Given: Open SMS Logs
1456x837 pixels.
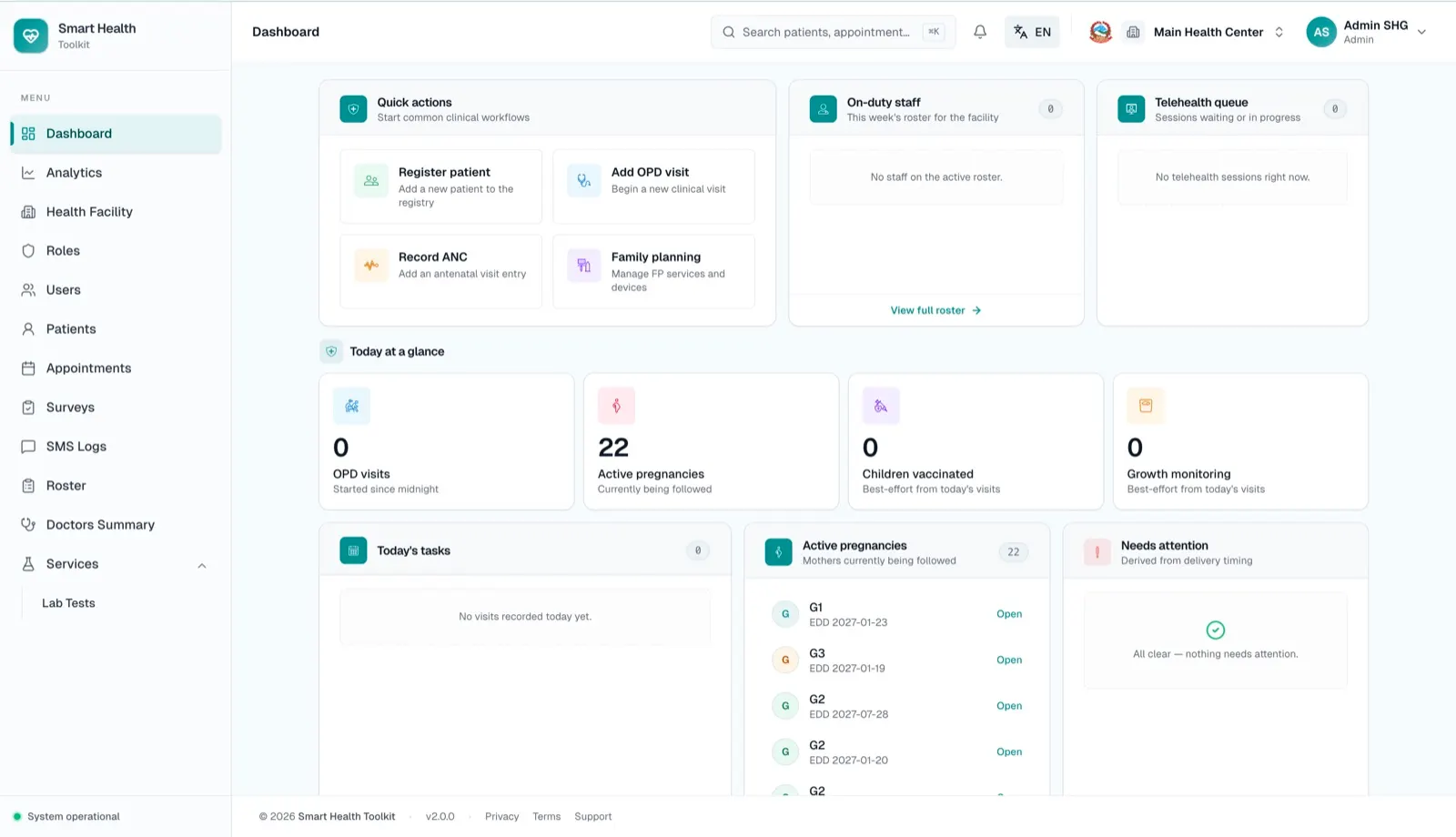Looking at the screenshot, I should pos(116,447).
